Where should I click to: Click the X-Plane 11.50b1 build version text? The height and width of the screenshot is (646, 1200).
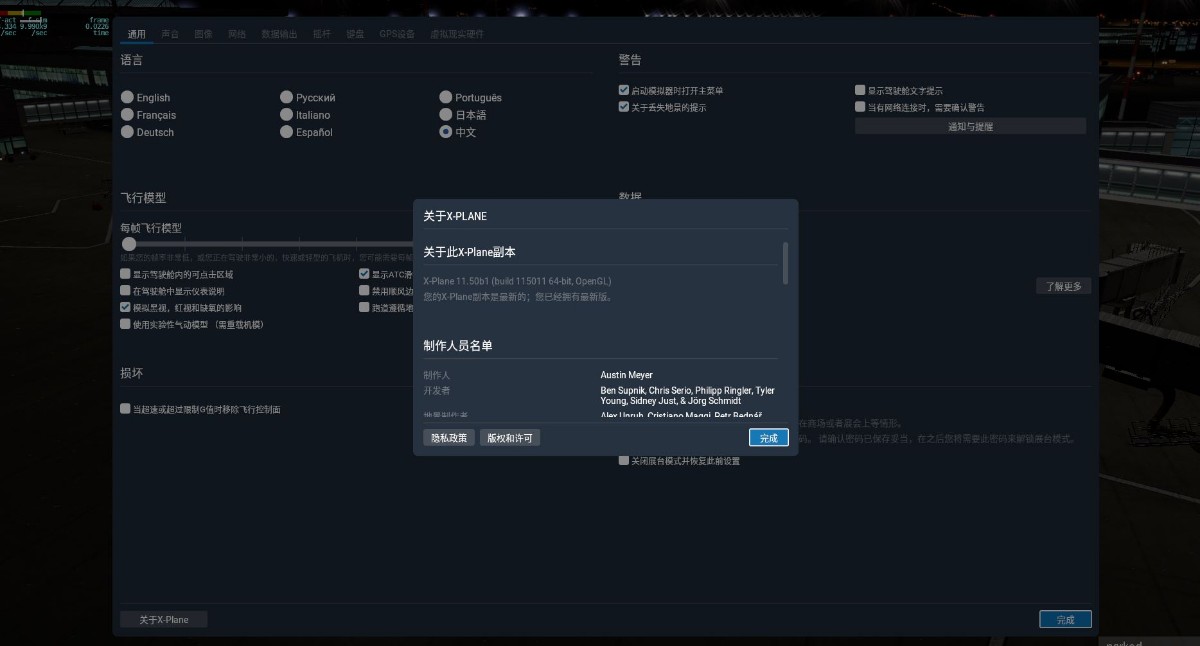[517, 281]
